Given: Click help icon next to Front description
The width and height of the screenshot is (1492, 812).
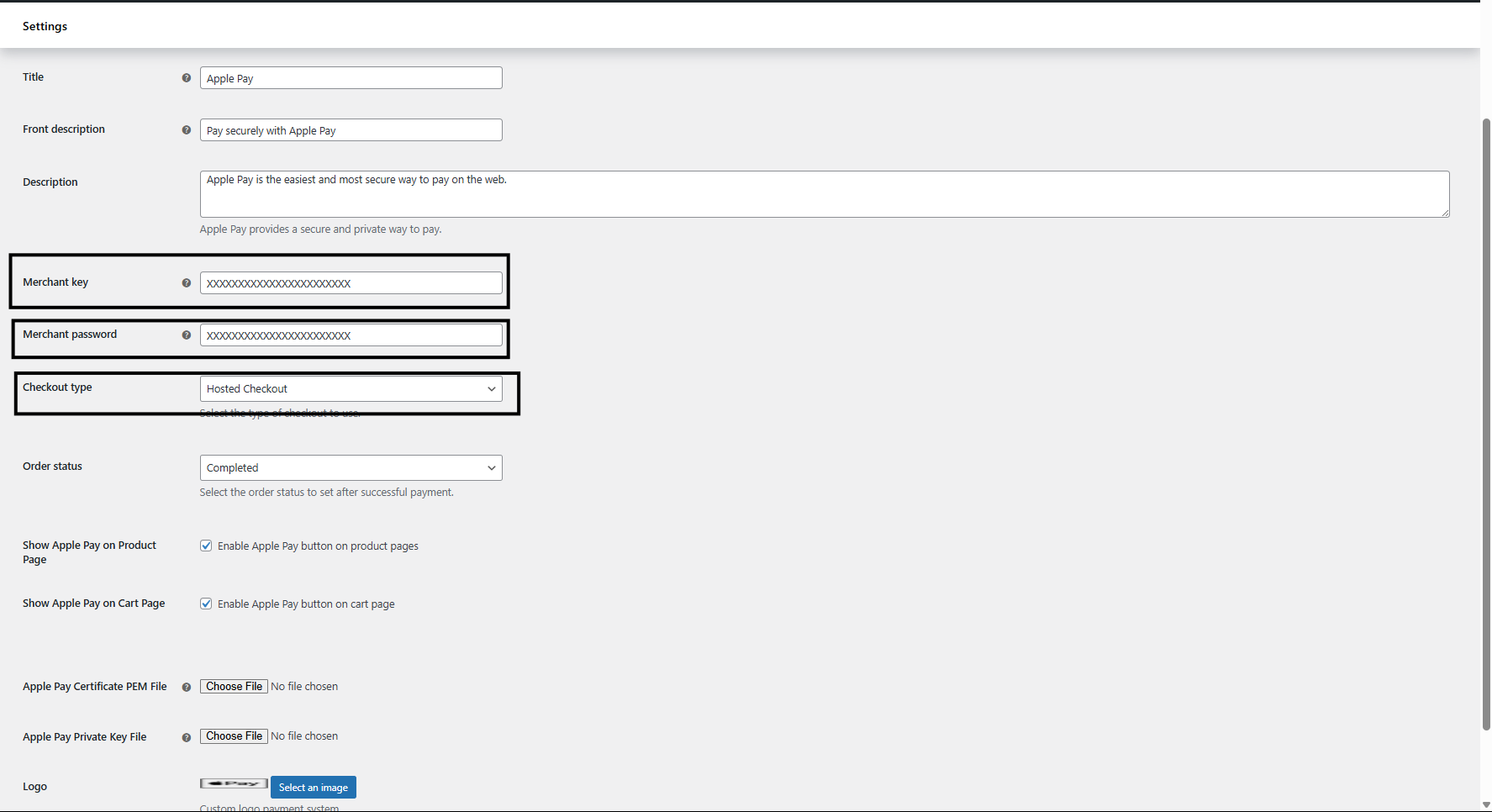Looking at the screenshot, I should pos(187,129).
